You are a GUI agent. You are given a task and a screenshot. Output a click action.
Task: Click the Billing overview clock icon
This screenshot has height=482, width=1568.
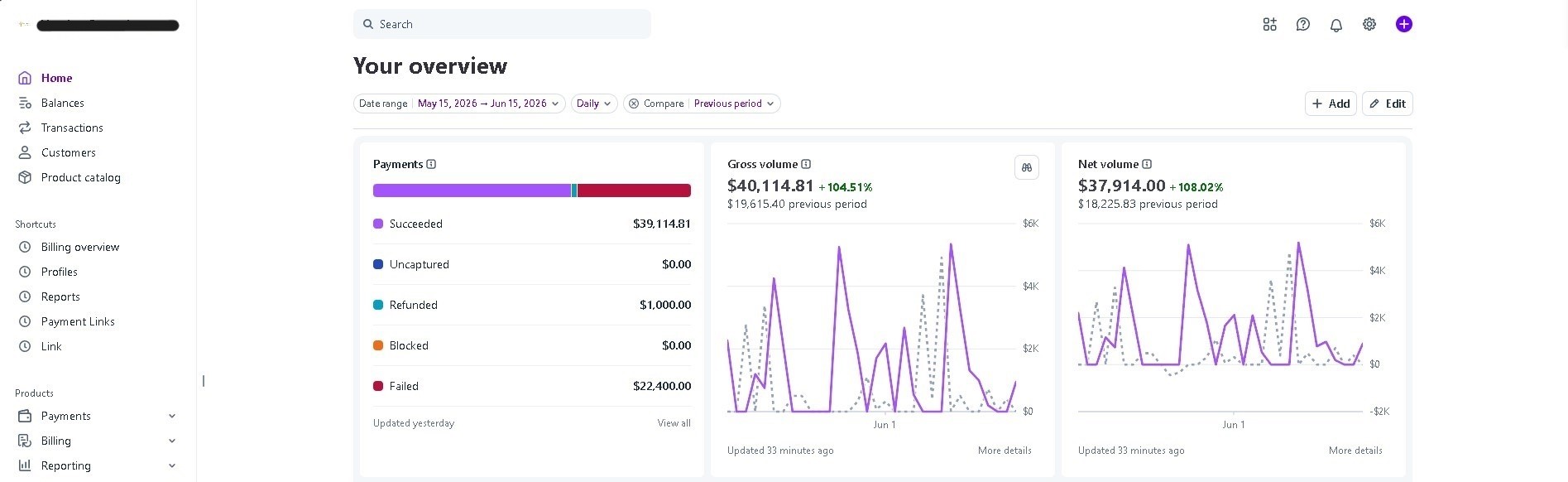coord(25,247)
